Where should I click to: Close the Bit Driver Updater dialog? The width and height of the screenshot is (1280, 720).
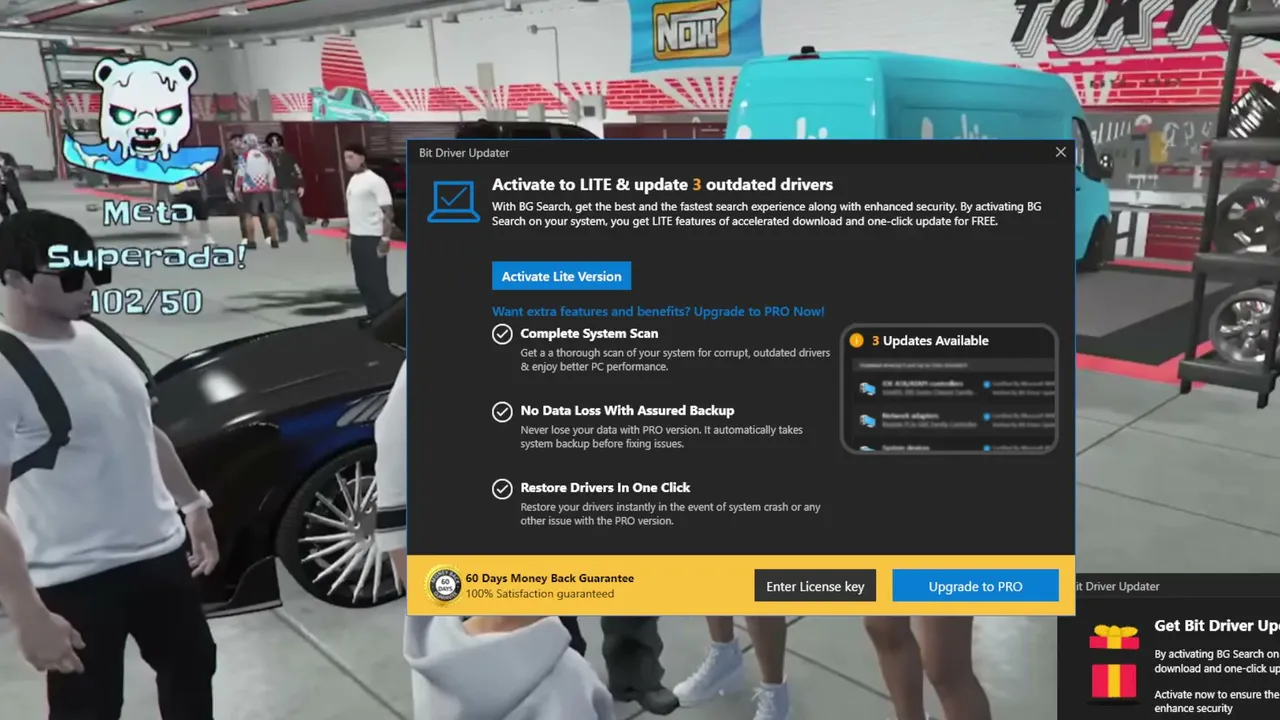click(1060, 152)
